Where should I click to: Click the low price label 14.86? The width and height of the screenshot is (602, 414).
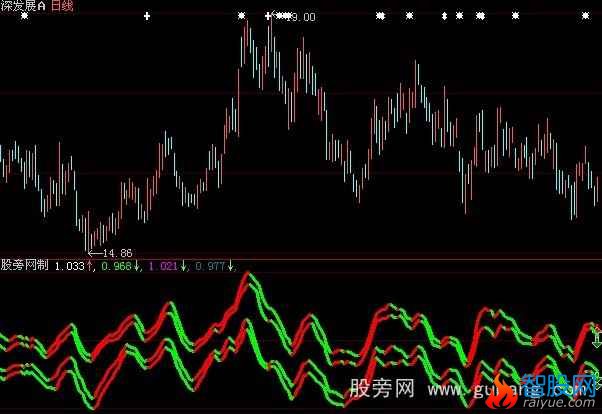tap(117, 253)
